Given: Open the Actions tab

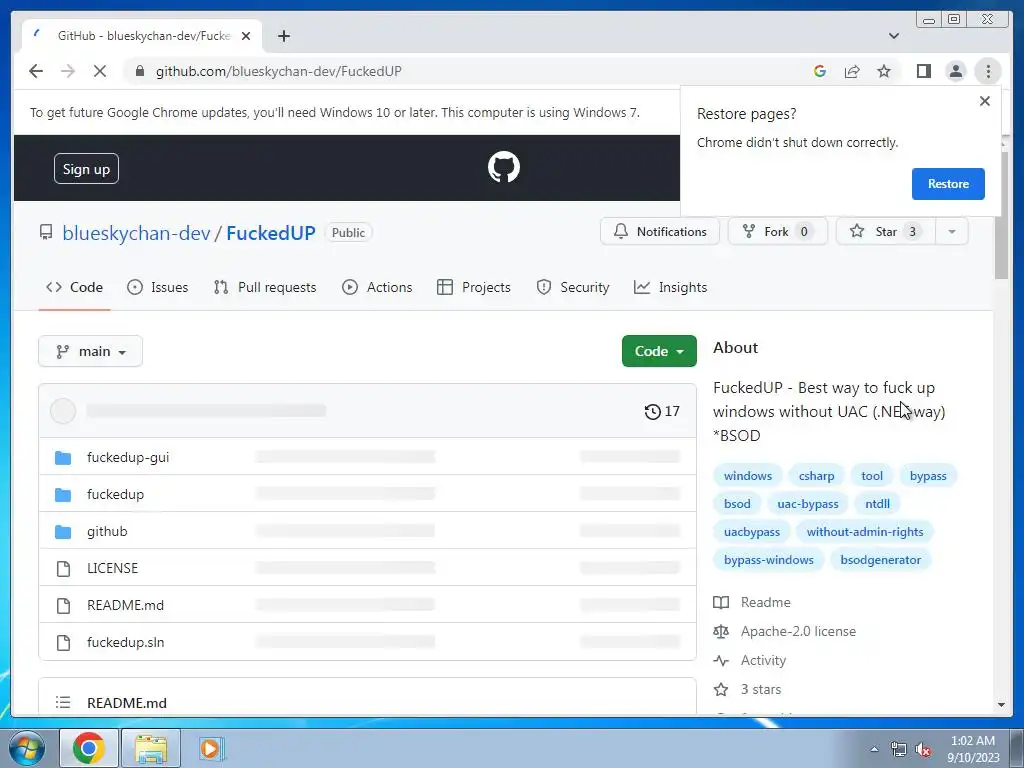Looking at the screenshot, I should [377, 287].
